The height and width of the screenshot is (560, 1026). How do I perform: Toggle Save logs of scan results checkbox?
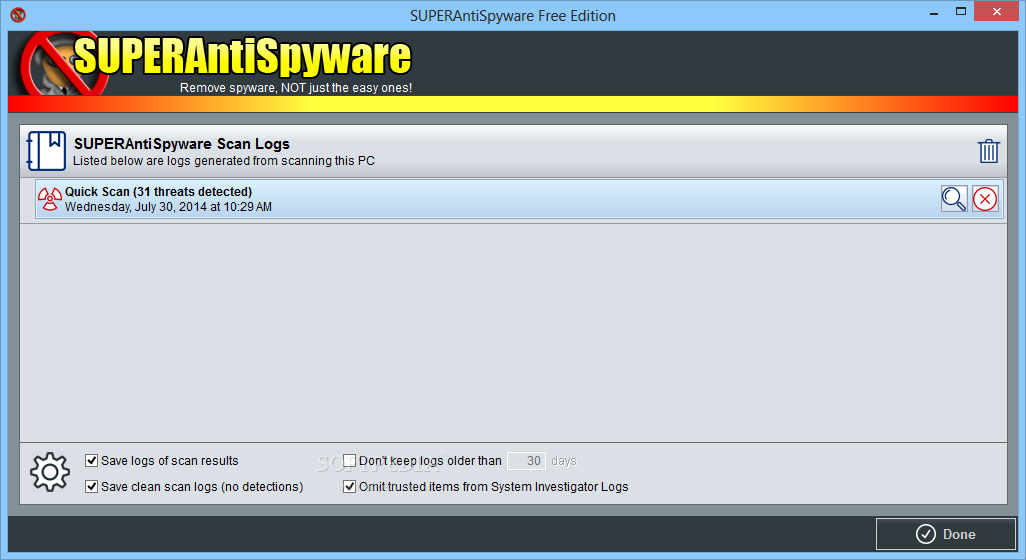tap(92, 461)
